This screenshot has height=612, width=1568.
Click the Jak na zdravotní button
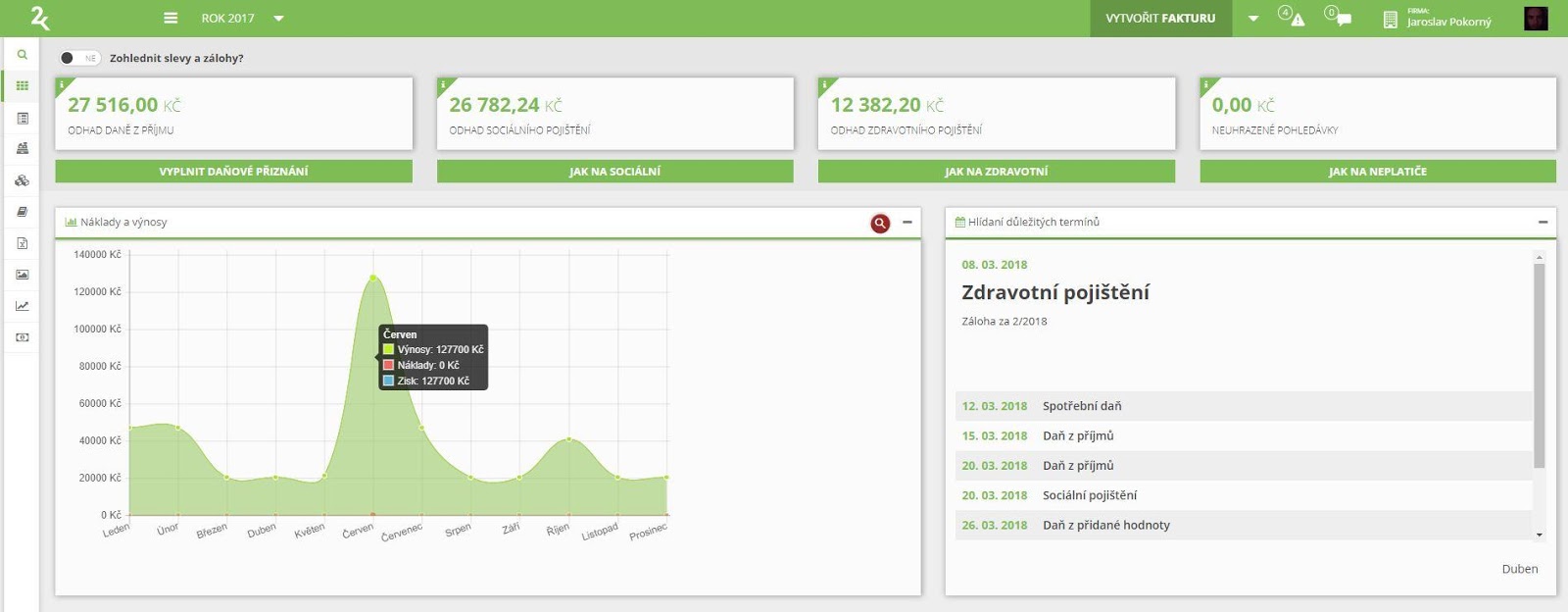point(996,172)
